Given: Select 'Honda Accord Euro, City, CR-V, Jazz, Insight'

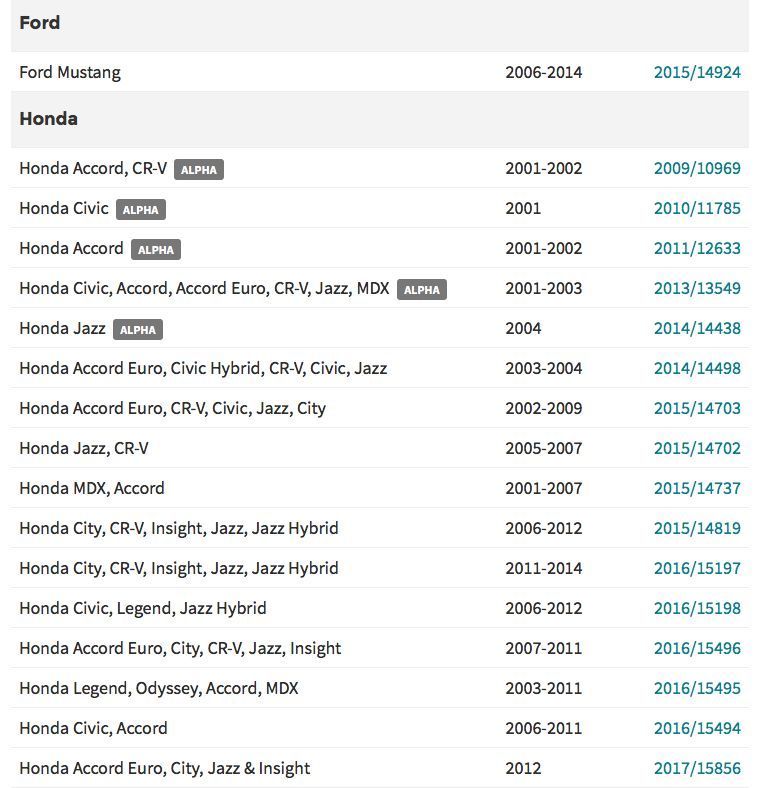Looking at the screenshot, I should point(180,649).
